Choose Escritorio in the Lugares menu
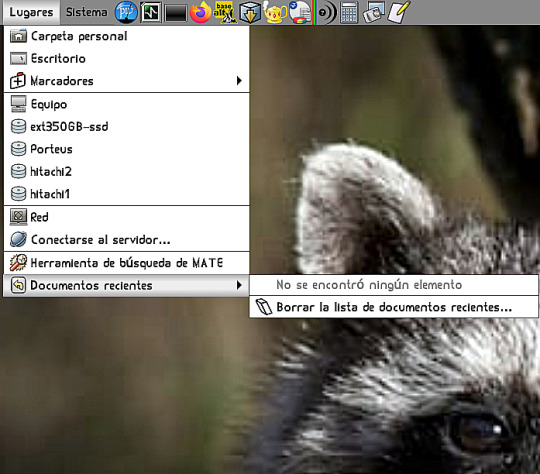 [x=126, y=59]
